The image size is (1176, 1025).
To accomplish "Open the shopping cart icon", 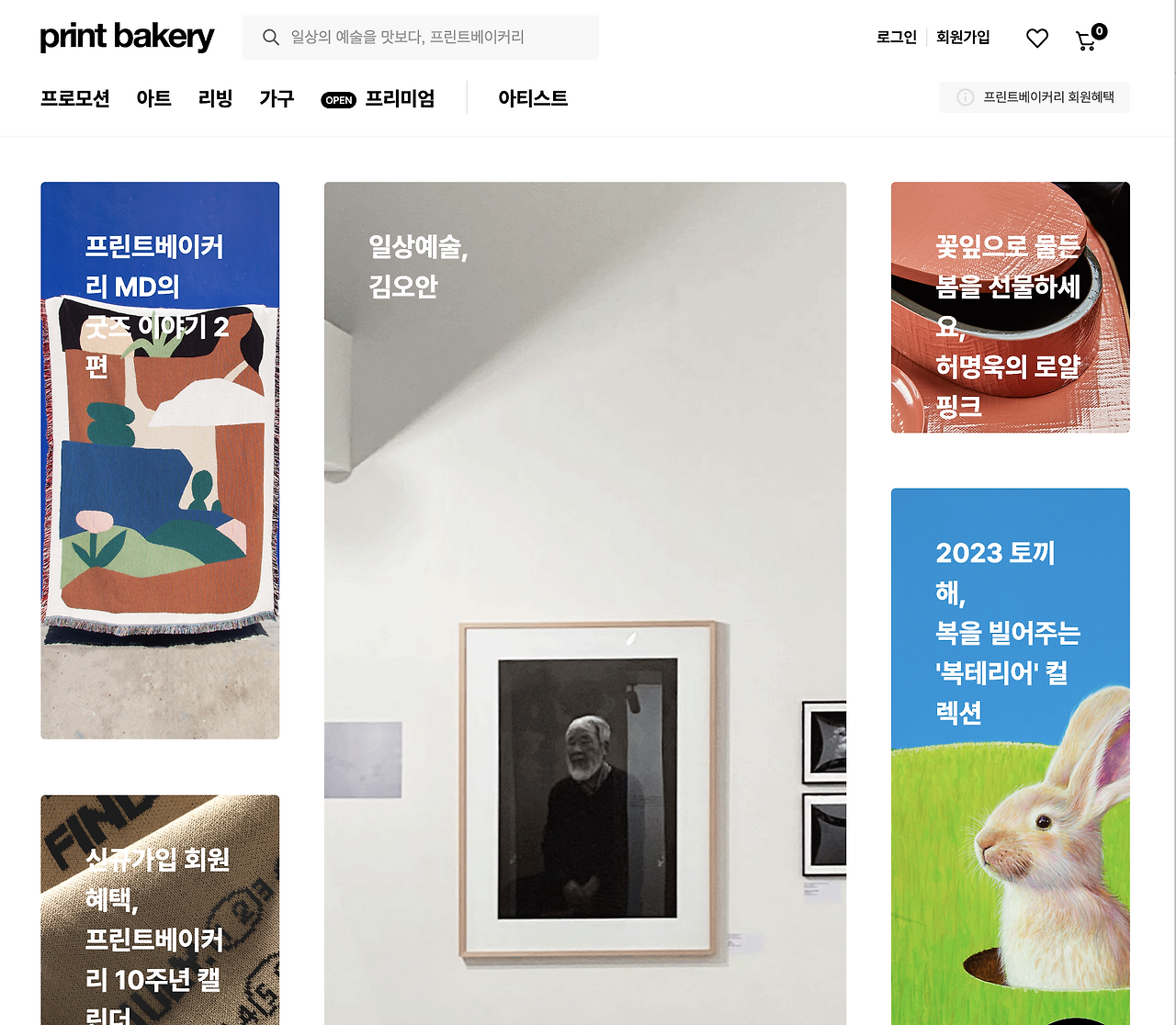I will 1086,40.
